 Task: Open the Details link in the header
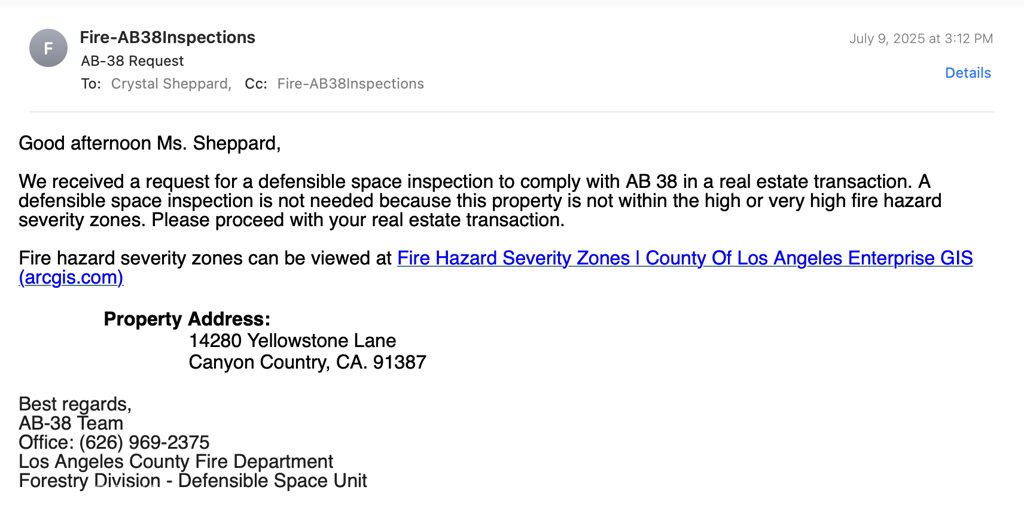click(x=967, y=73)
